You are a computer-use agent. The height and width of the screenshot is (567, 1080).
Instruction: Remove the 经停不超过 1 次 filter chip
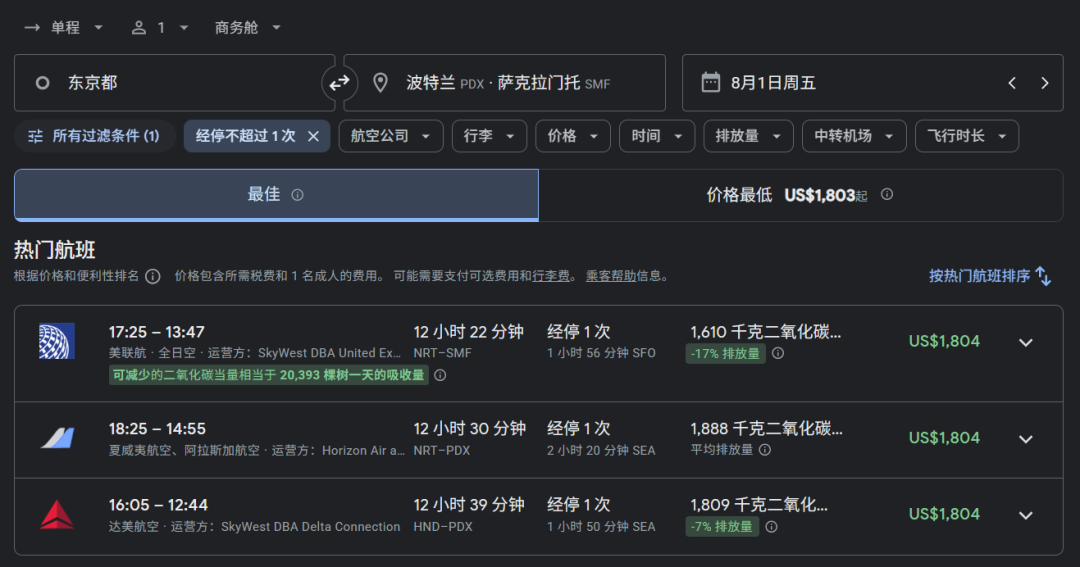point(313,136)
